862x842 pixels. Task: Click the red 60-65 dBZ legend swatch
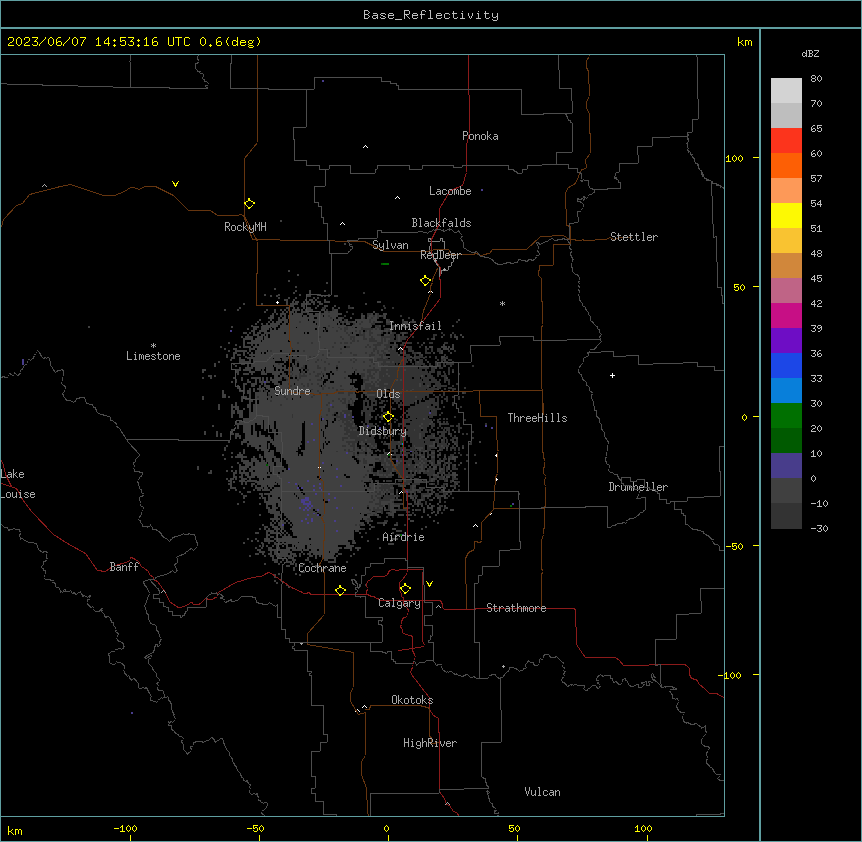tap(786, 141)
